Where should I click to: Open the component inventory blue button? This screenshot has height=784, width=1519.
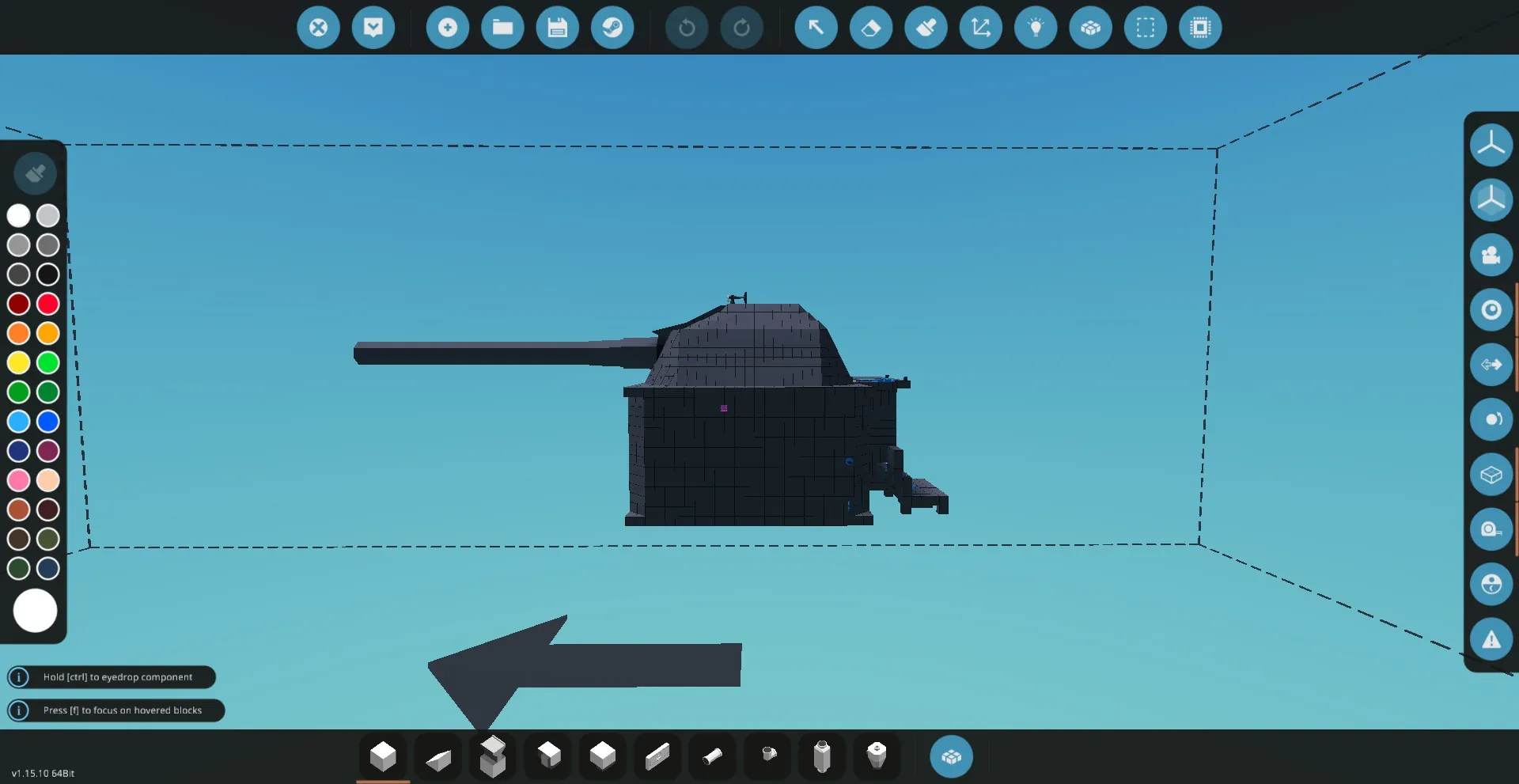point(951,757)
